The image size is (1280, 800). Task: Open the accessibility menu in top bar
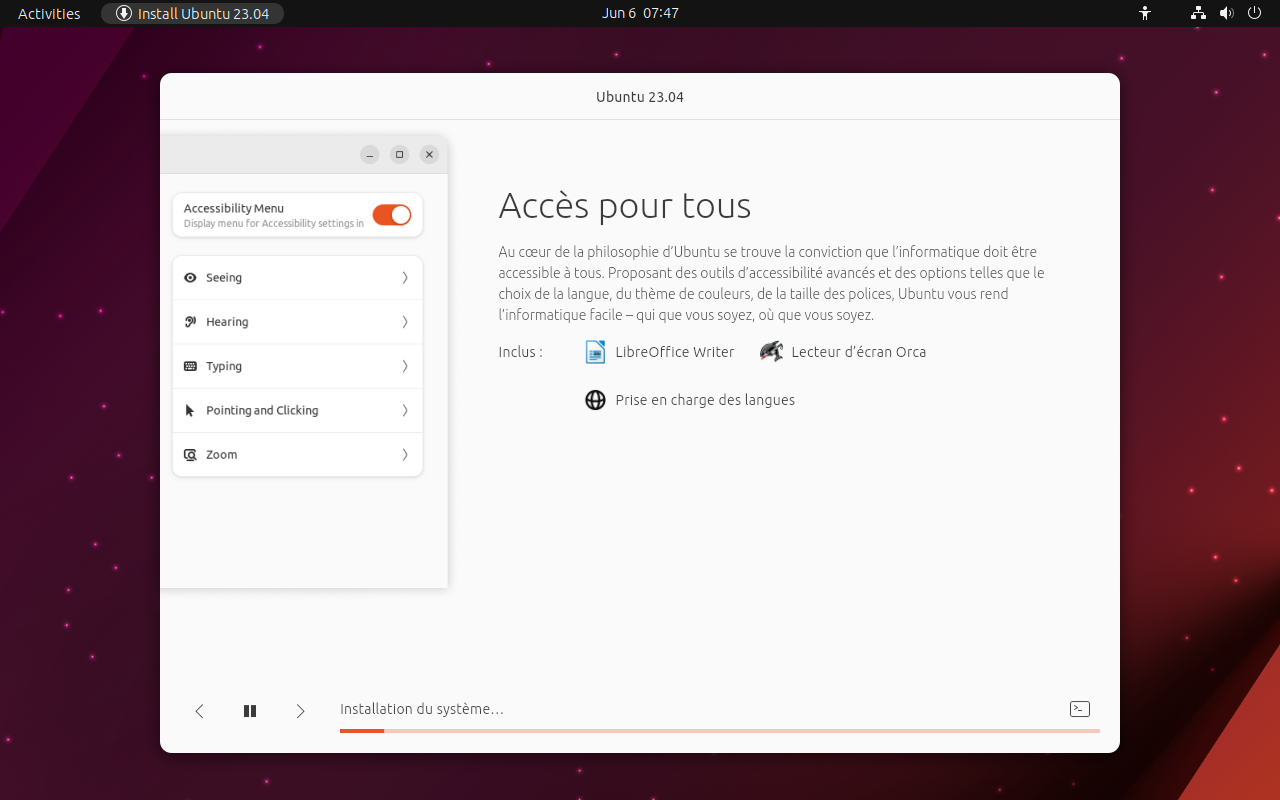point(1145,13)
